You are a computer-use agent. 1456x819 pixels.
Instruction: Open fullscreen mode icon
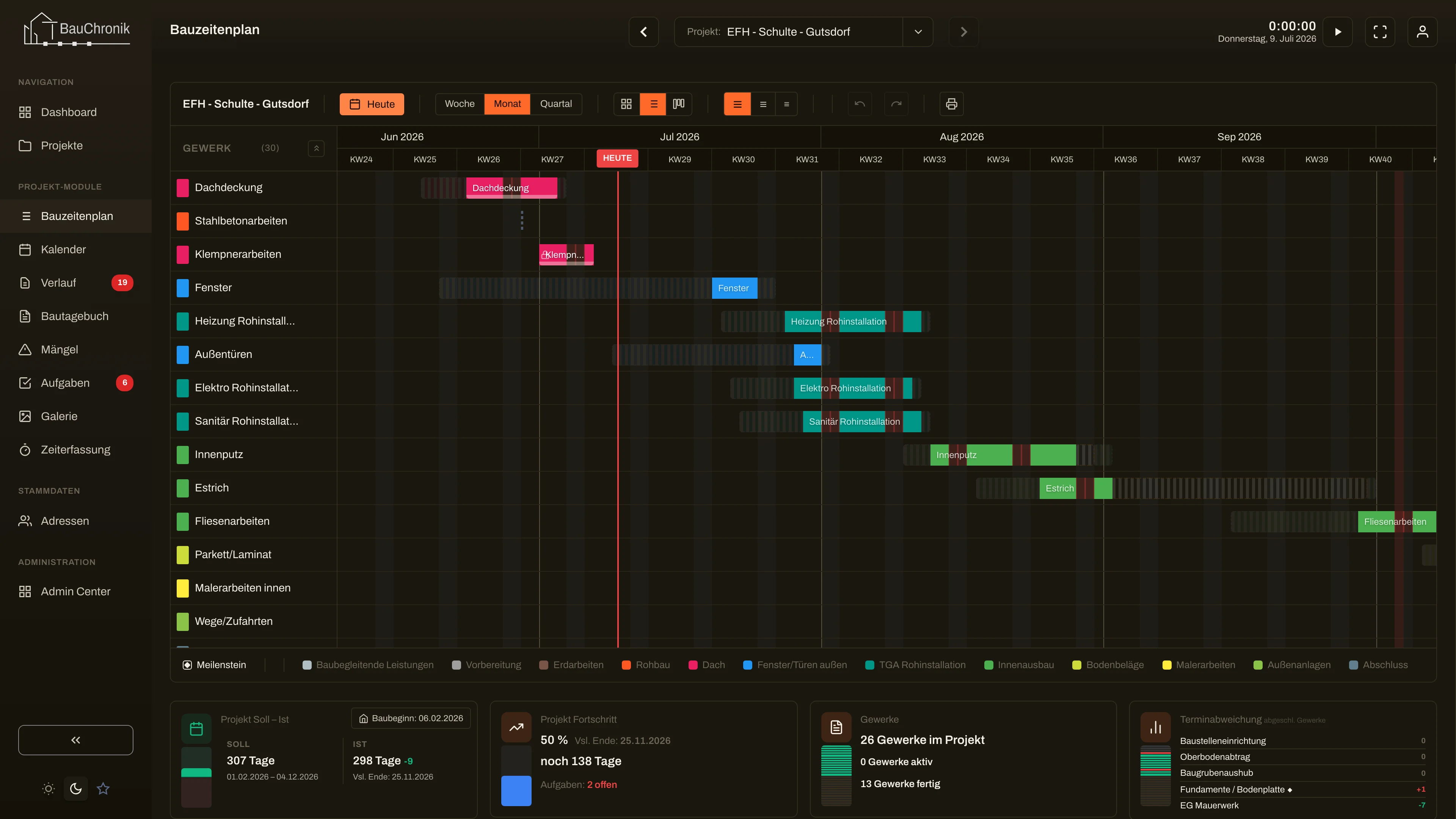click(1380, 31)
